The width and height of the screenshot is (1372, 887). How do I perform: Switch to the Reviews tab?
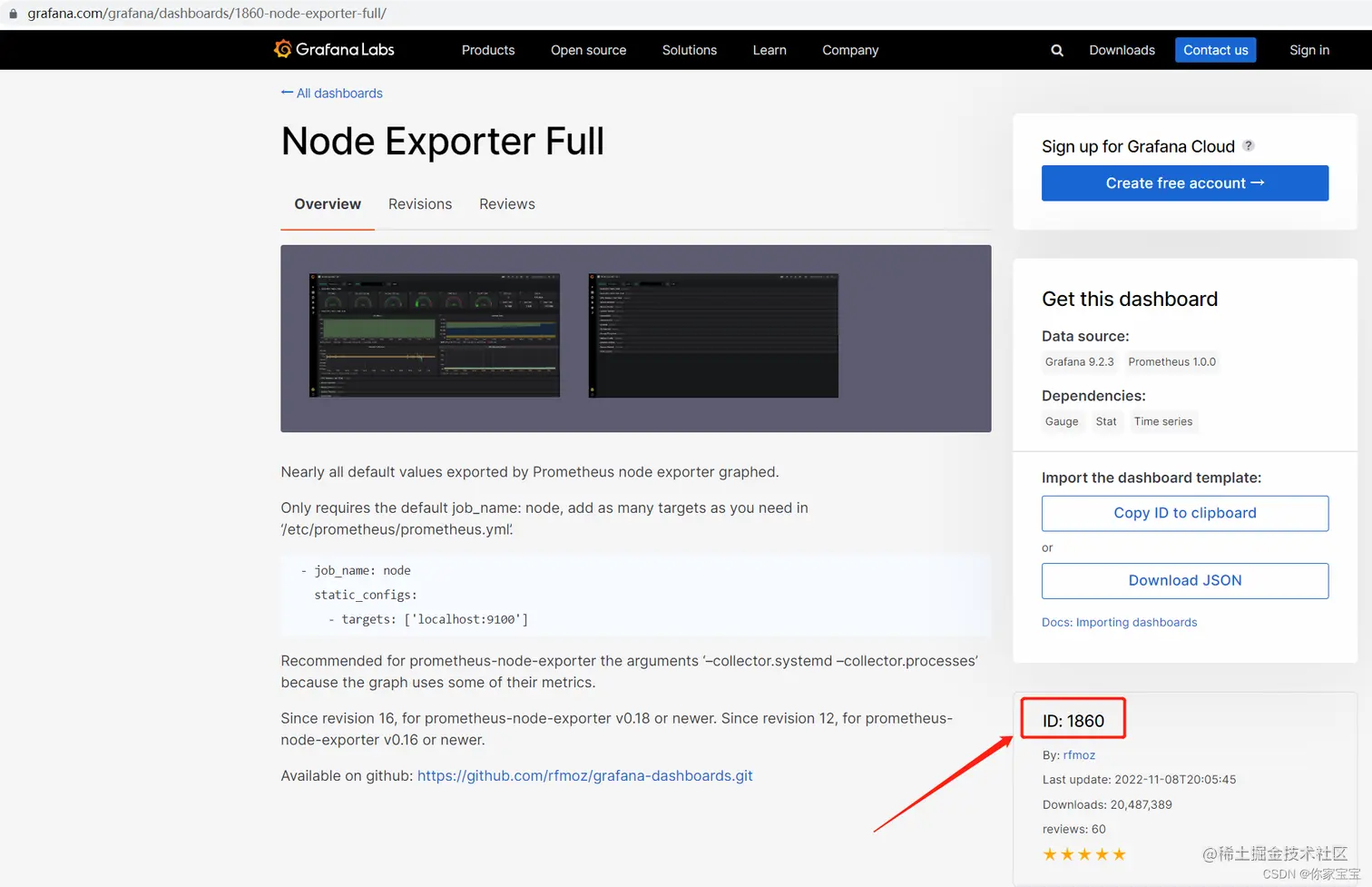point(507,204)
